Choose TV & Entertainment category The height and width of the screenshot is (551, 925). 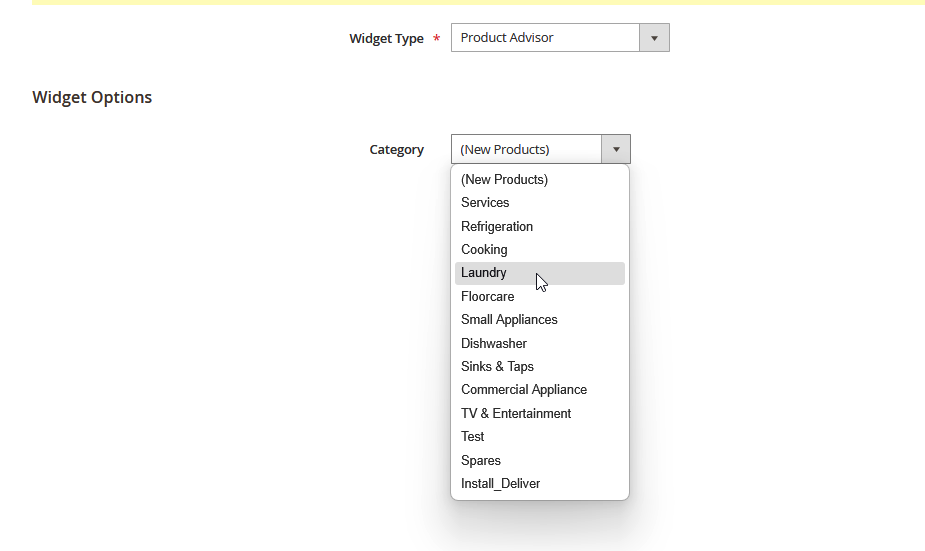click(516, 414)
